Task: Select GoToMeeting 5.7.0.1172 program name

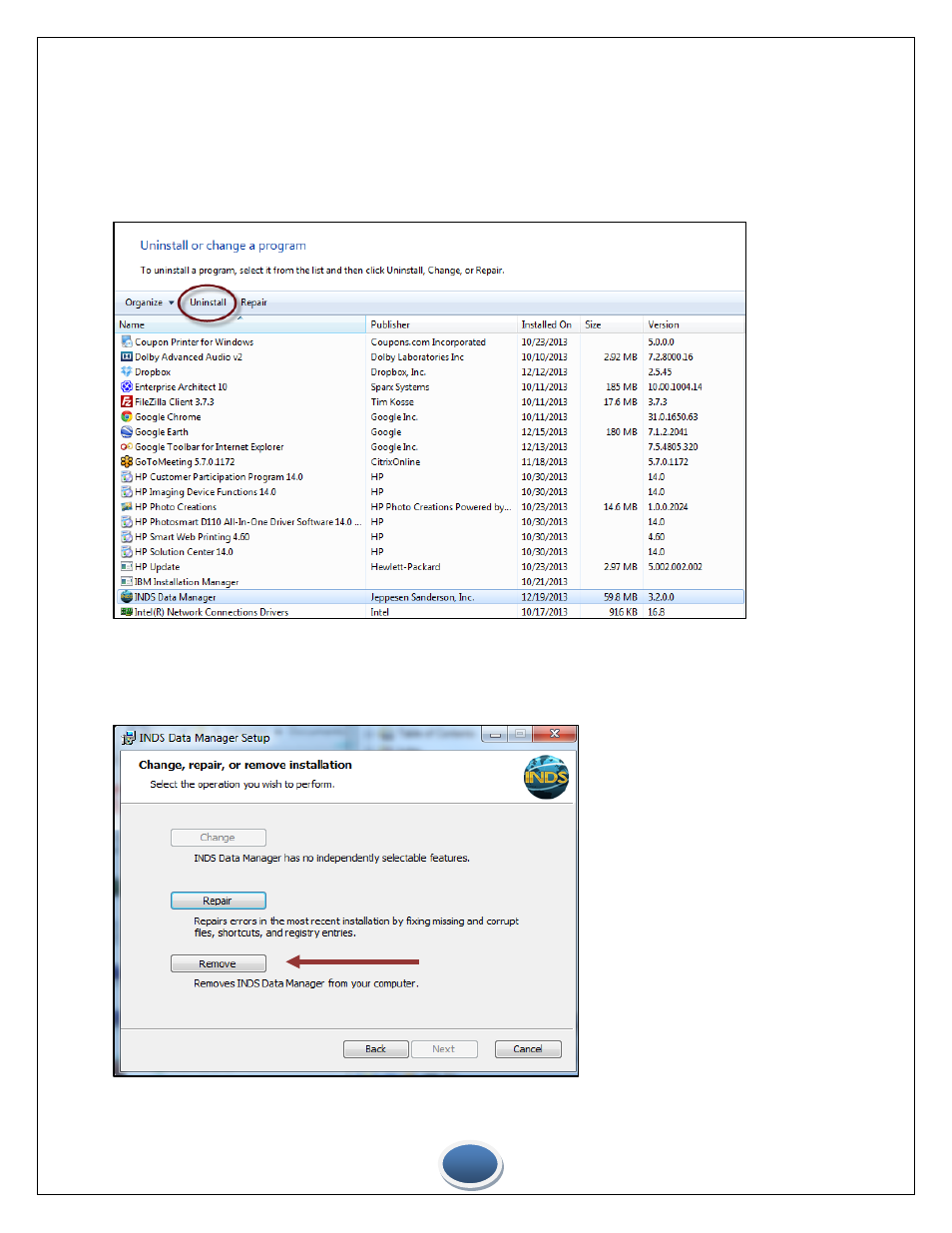Action: click(x=185, y=462)
